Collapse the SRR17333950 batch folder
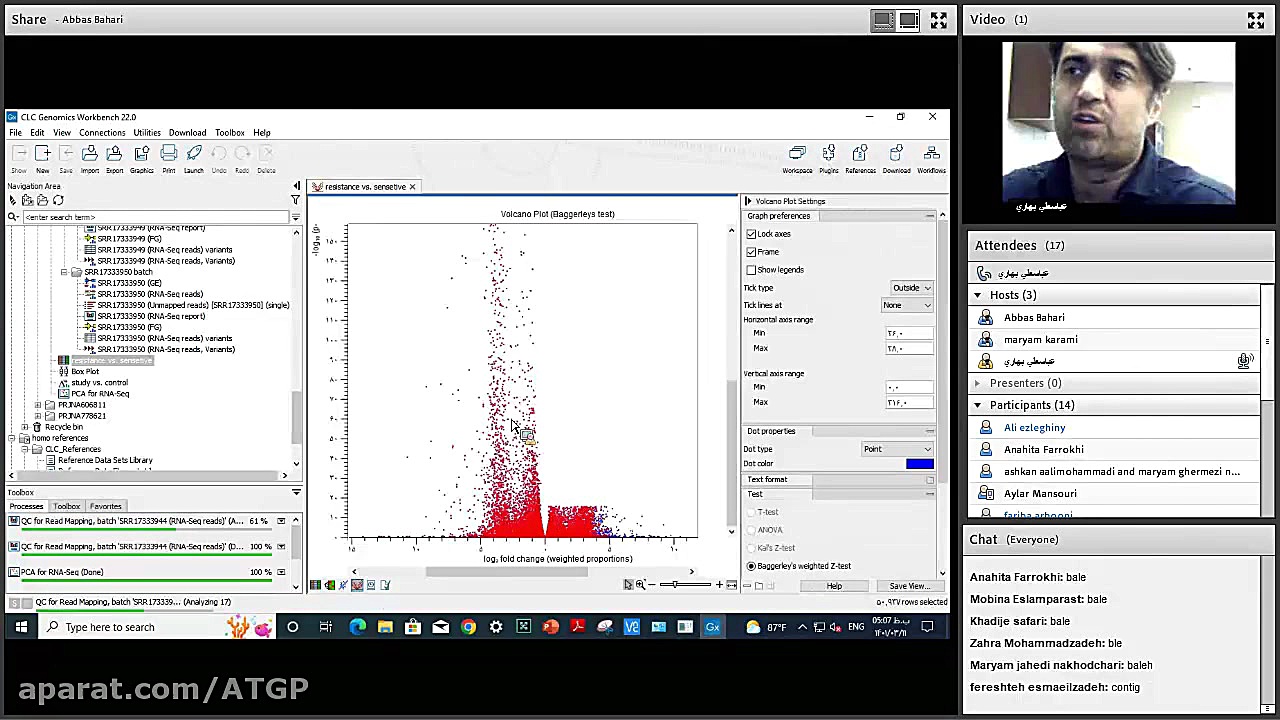This screenshot has width=1280, height=720. tap(64, 272)
